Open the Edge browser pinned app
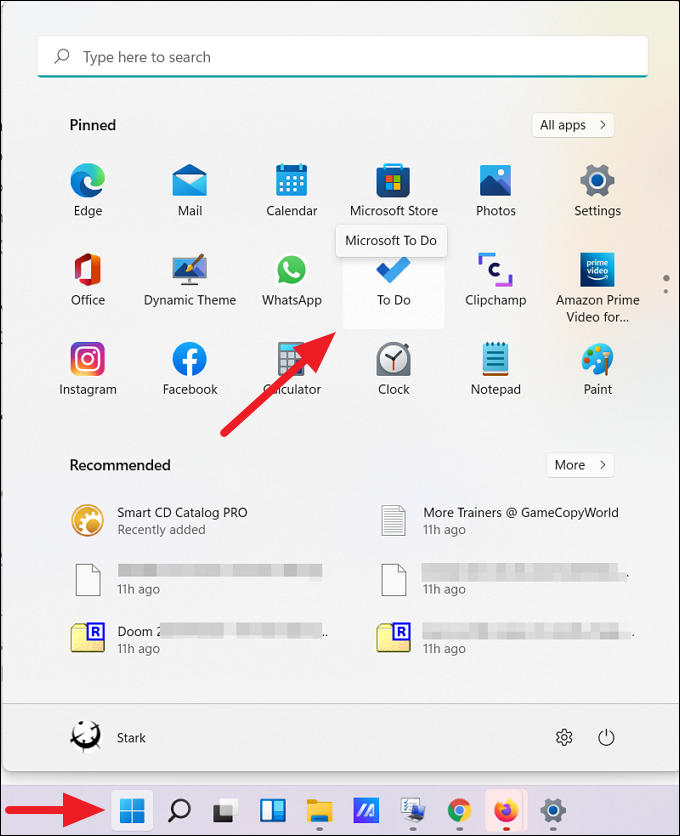680x836 pixels. click(87, 190)
